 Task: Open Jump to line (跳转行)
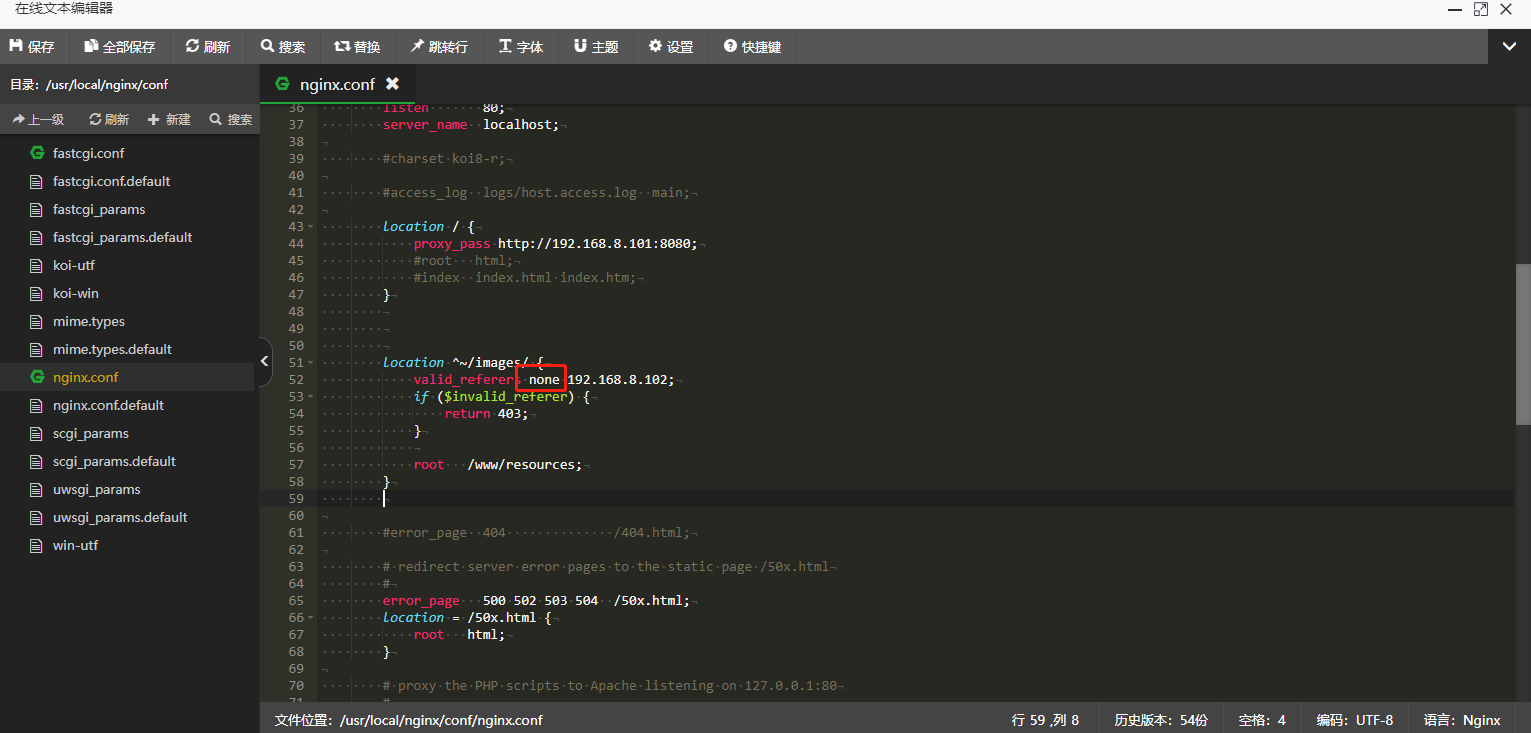[x=439, y=47]
